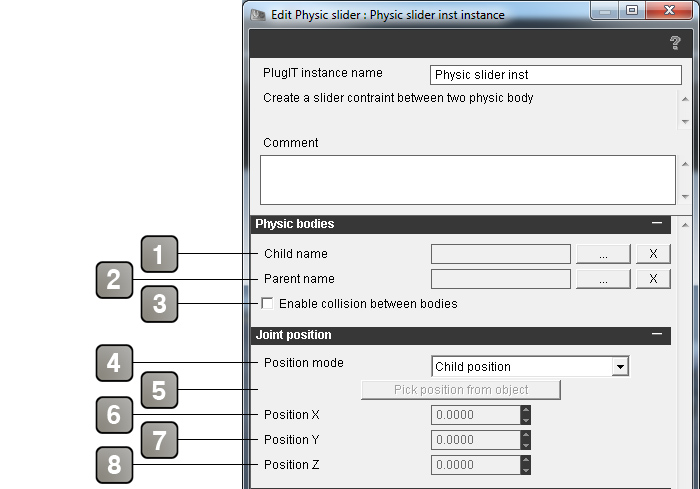700x489 pixels.
Task: Enable collision between bodies checkbox
Action: (x=267, y=303)
